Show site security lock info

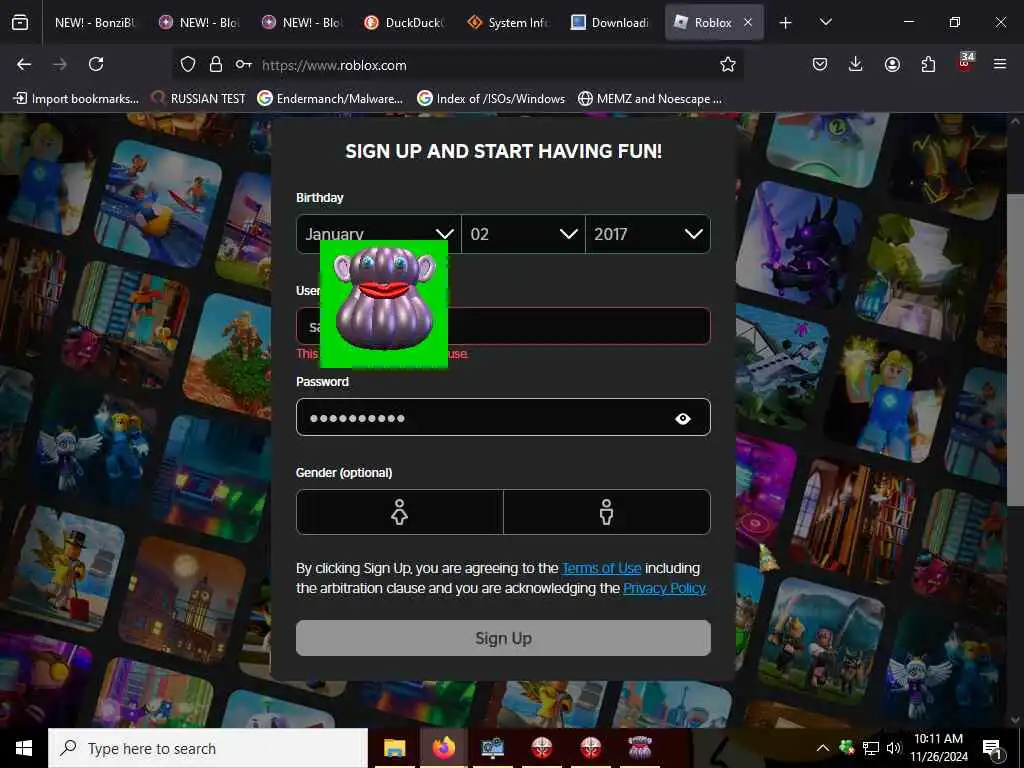(x=216, y=64)
